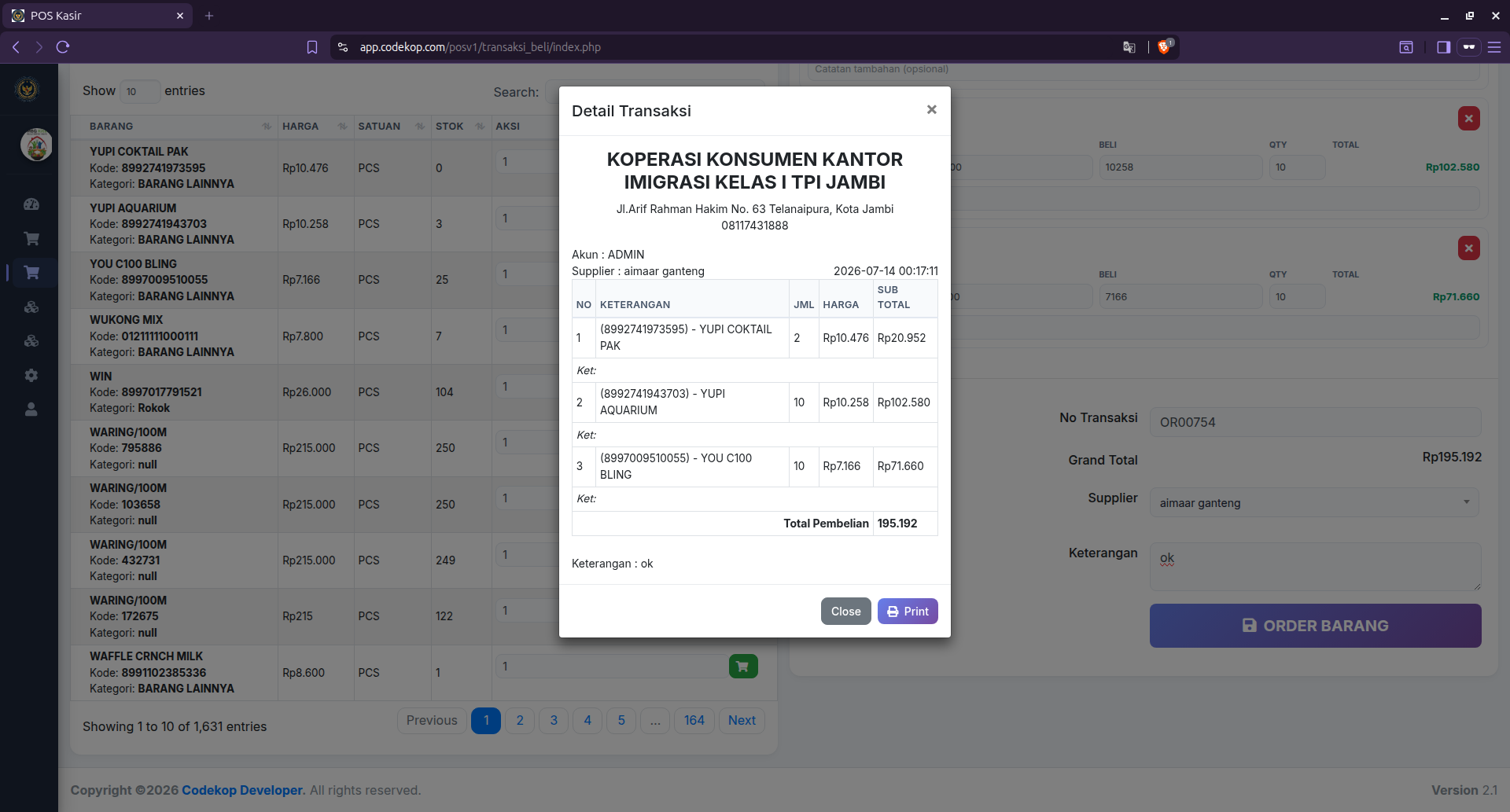Viewport: 1510px width, 812px height.
Task: Click the address bar URL
Action: click(x=481, y=47)
